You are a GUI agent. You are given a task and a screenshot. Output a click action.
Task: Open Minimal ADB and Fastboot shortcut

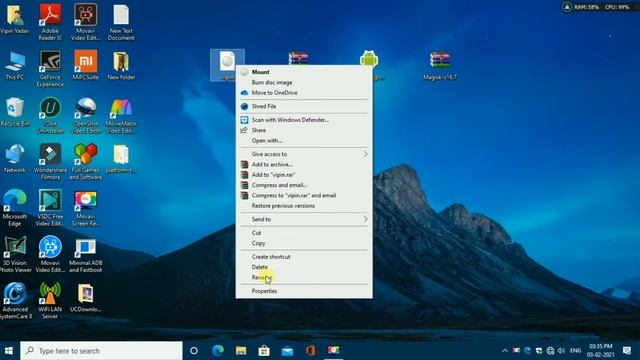coord(86,255)
